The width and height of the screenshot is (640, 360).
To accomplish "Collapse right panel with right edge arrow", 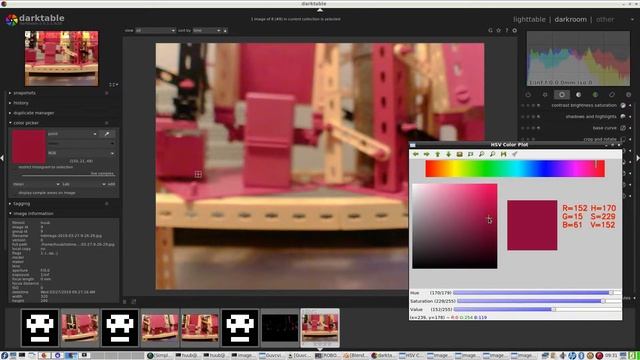I will point(638,158).
